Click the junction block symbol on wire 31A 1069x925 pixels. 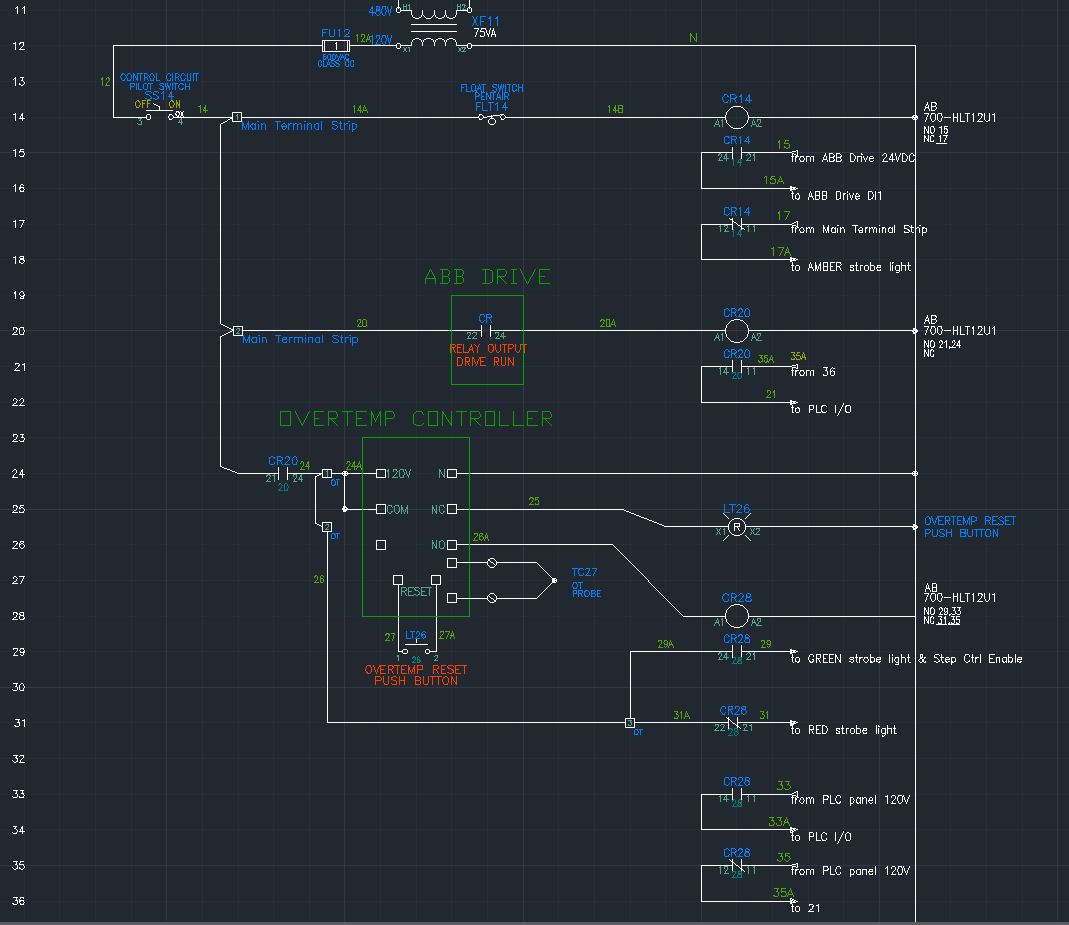coord(630,722)
